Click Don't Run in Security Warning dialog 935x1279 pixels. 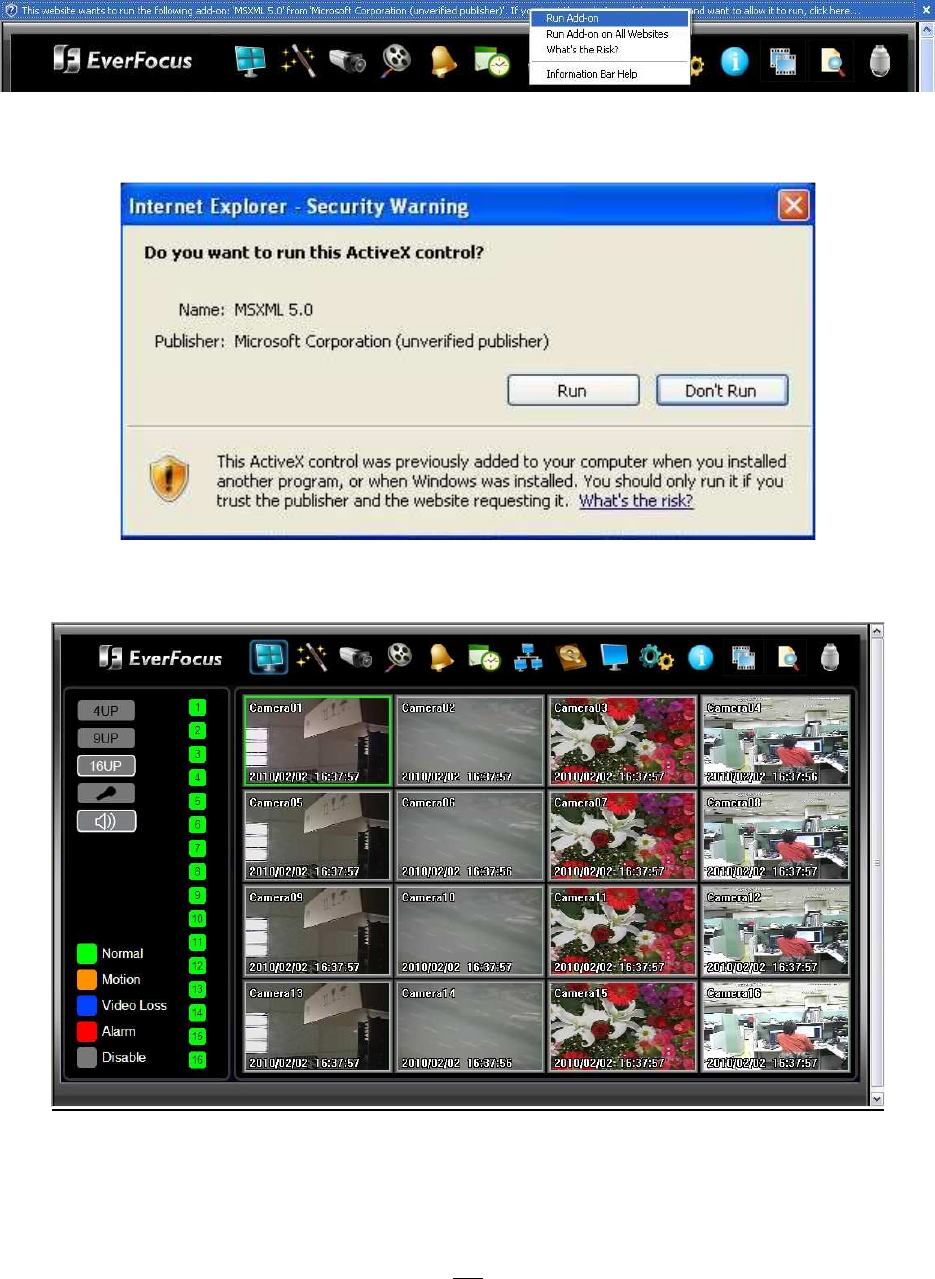click(722, 391)
